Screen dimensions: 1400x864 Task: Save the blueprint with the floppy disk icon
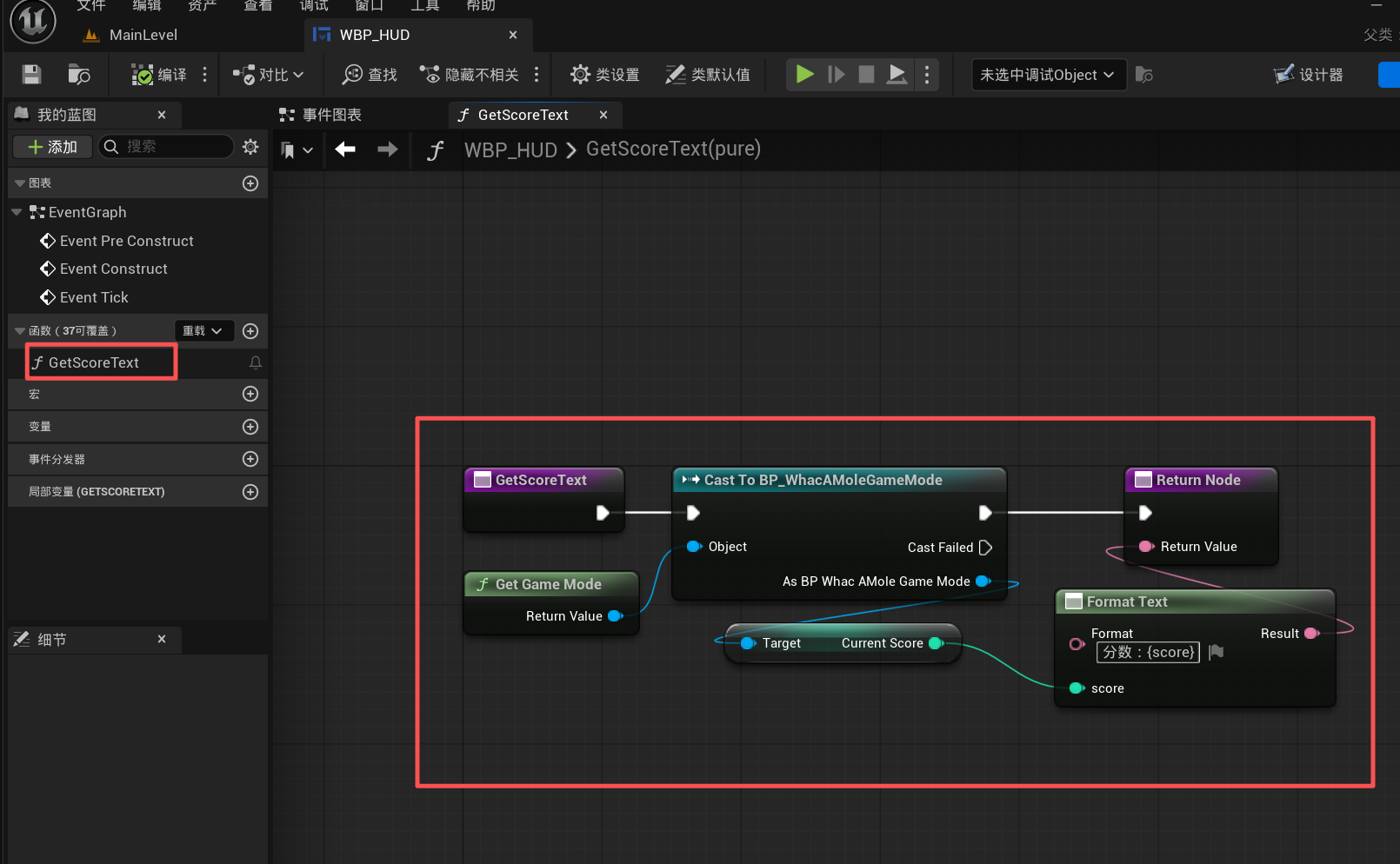pyautogui.click(x=31, y=75)
